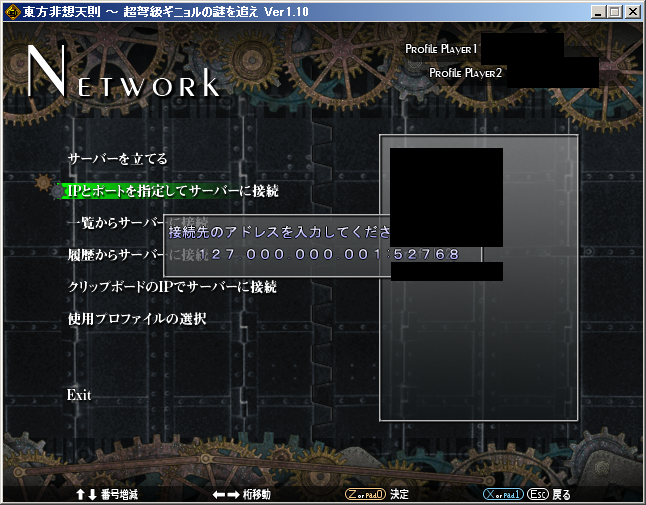Screen dimensions: 646x505
Task: Click the Exit menu entry
Action: 79,395
